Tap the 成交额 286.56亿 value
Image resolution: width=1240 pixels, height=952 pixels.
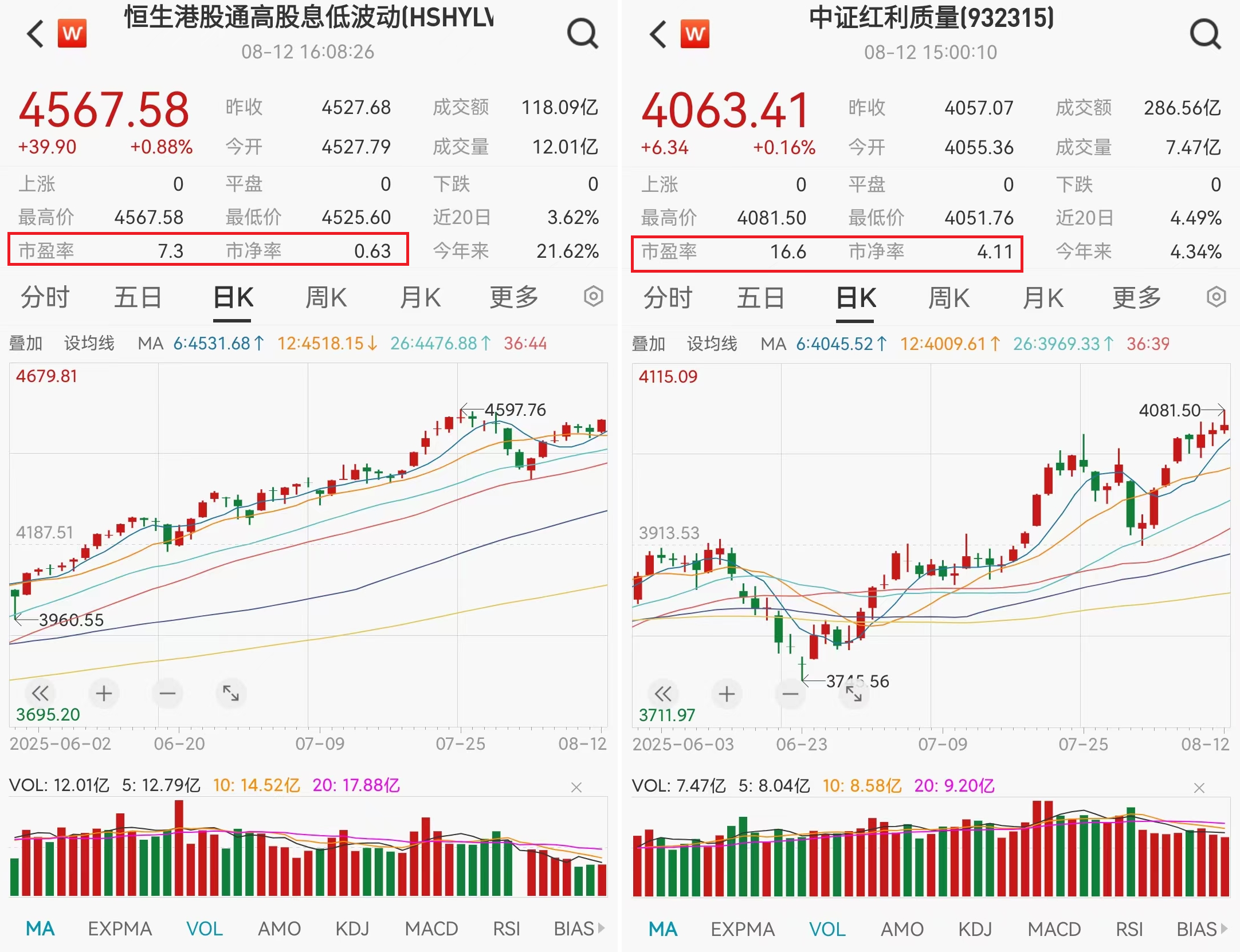(1182, 108)
